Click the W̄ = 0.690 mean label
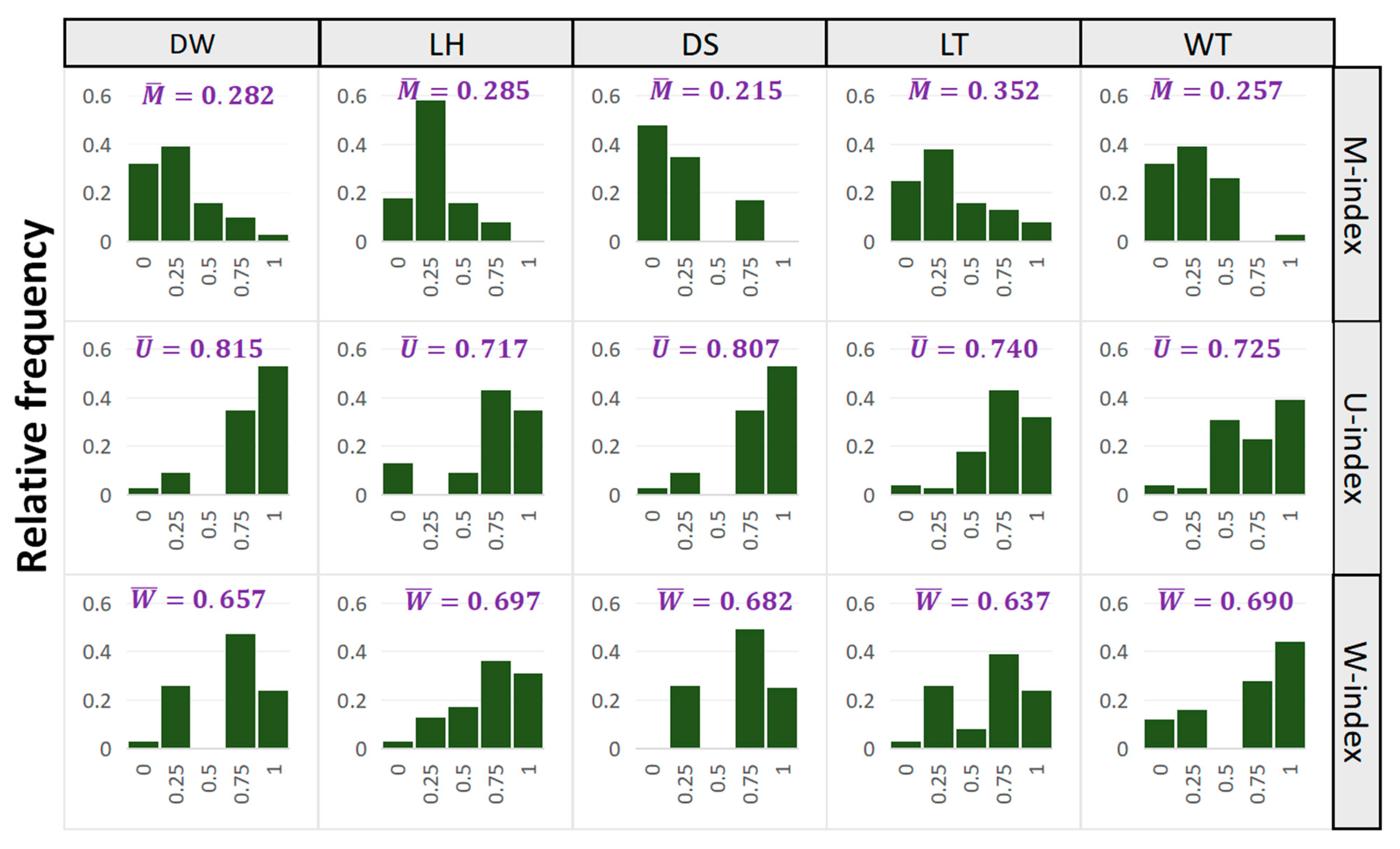 [x=1226, y=600]
